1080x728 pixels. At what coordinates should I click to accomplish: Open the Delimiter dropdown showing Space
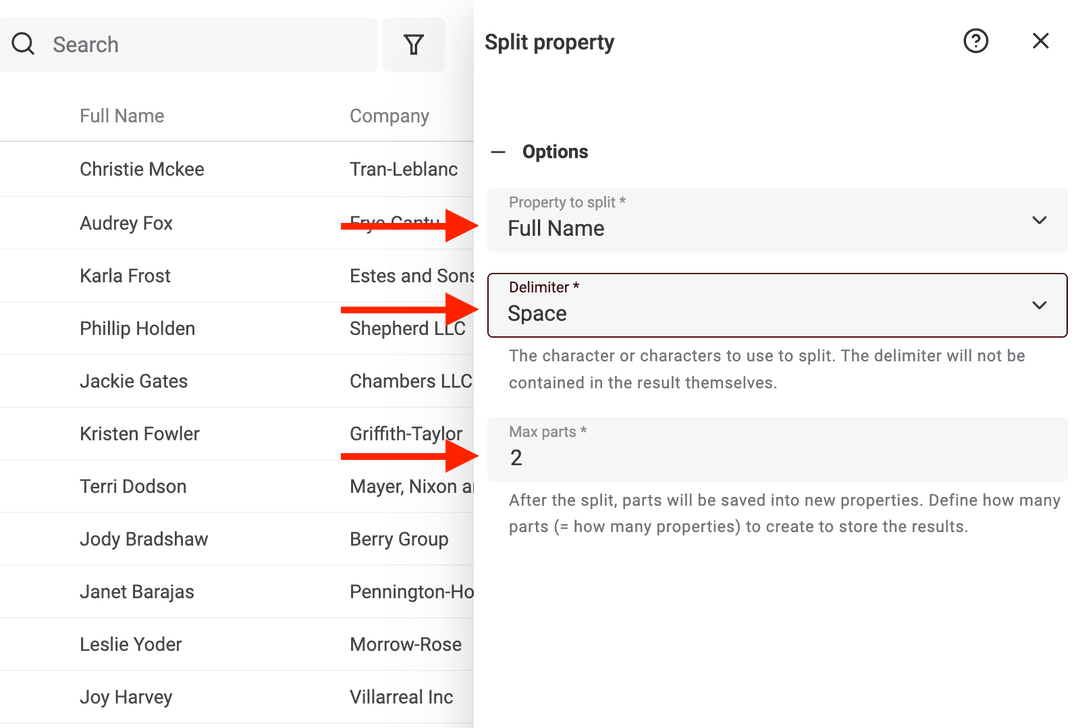(777, 305)
